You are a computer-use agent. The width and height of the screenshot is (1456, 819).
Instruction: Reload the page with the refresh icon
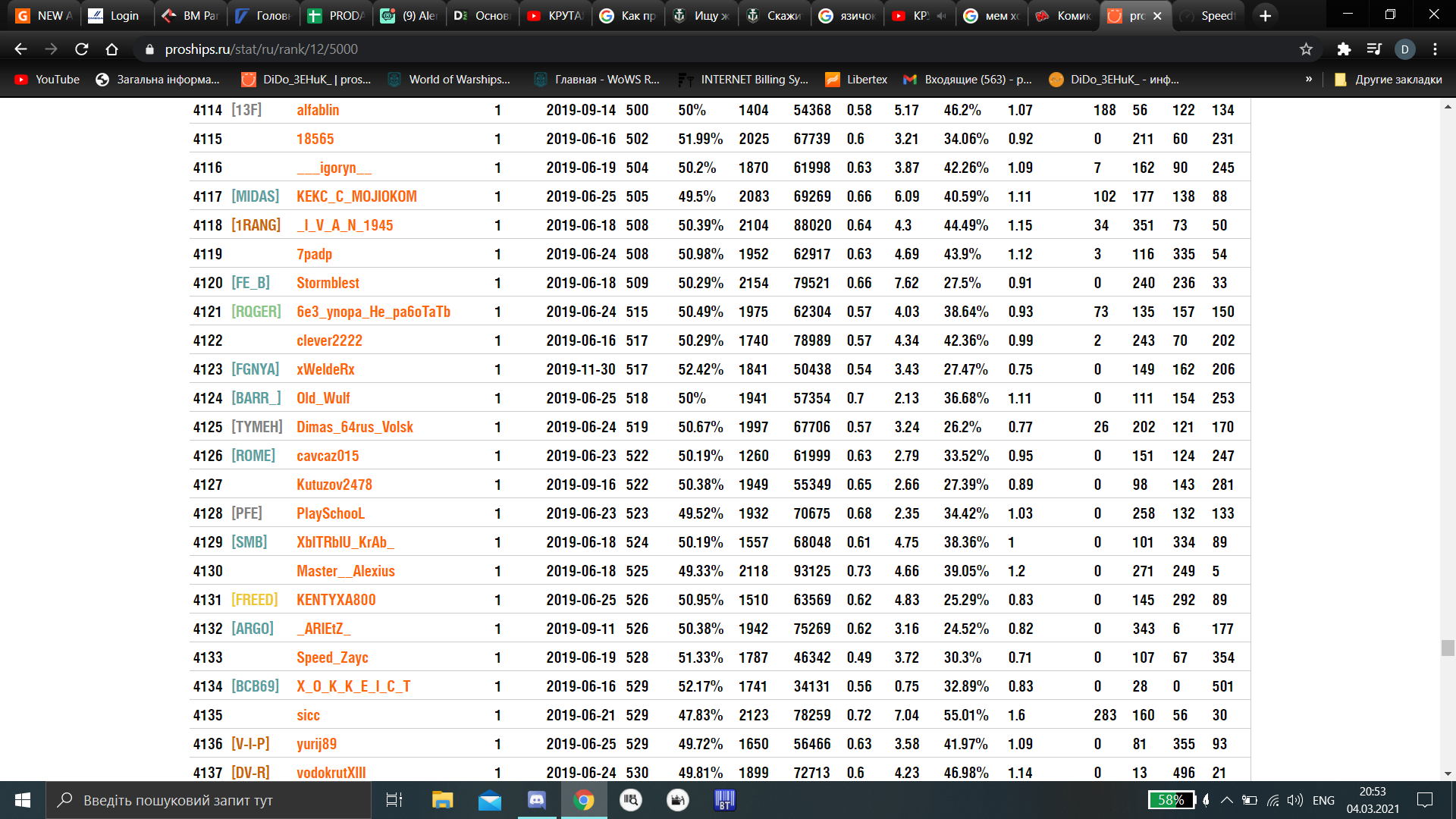tap(82, 49)
